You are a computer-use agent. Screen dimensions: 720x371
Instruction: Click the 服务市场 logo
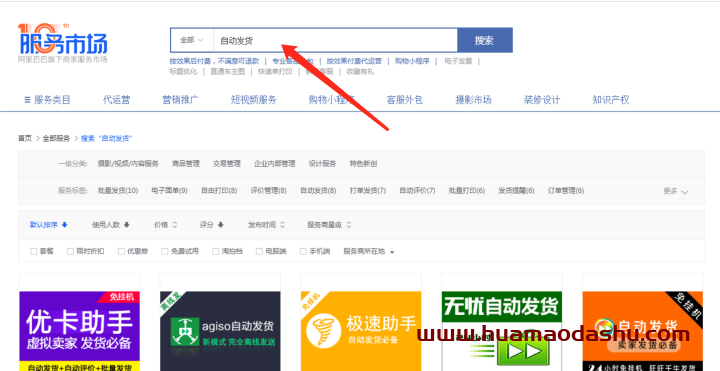coord(63,43)
